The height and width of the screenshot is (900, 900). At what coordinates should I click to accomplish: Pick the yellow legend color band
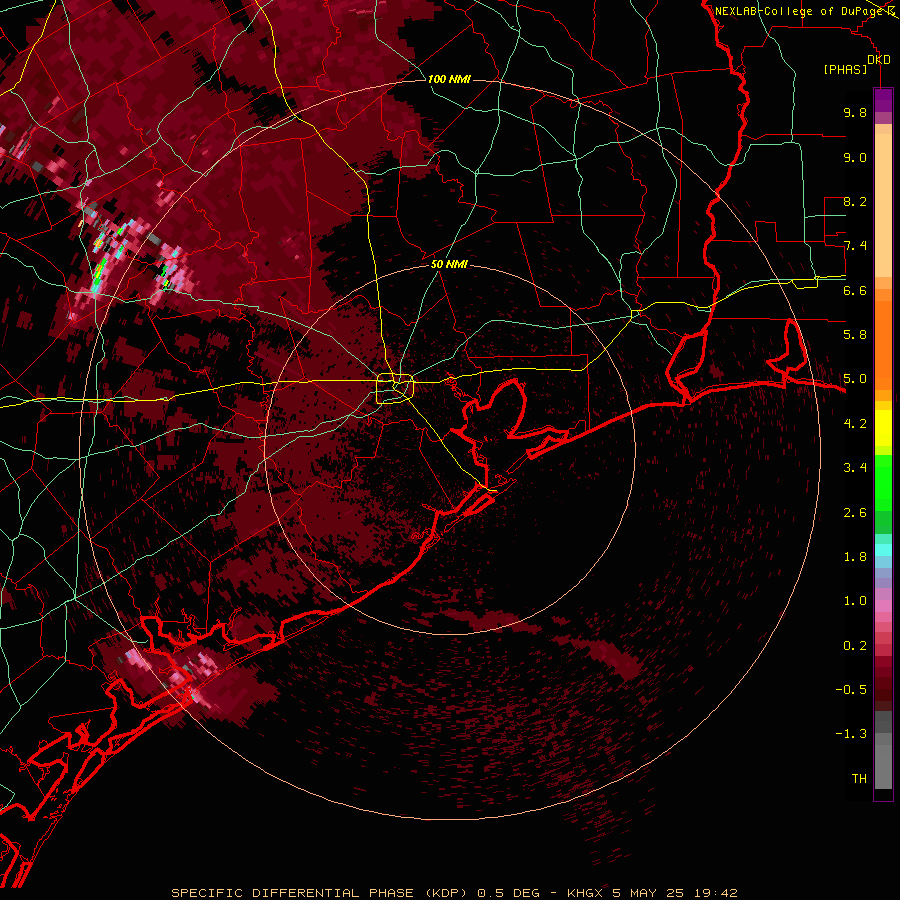[883, 428]
